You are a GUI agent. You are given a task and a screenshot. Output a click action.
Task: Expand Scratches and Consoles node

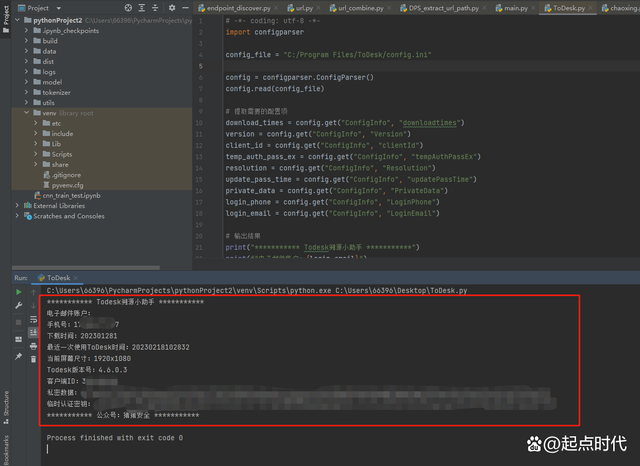click(17, 216)
